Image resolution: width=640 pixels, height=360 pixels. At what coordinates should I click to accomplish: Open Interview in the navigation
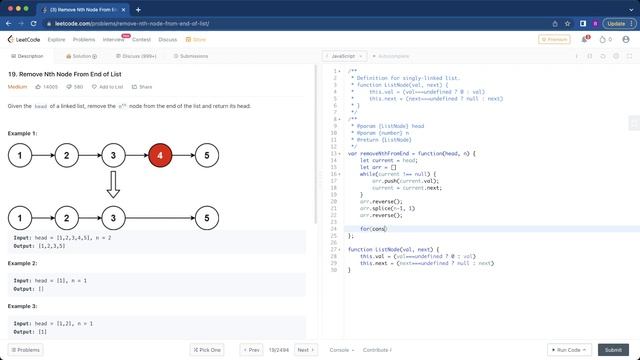pyautogui.click(x=113, y=40)
